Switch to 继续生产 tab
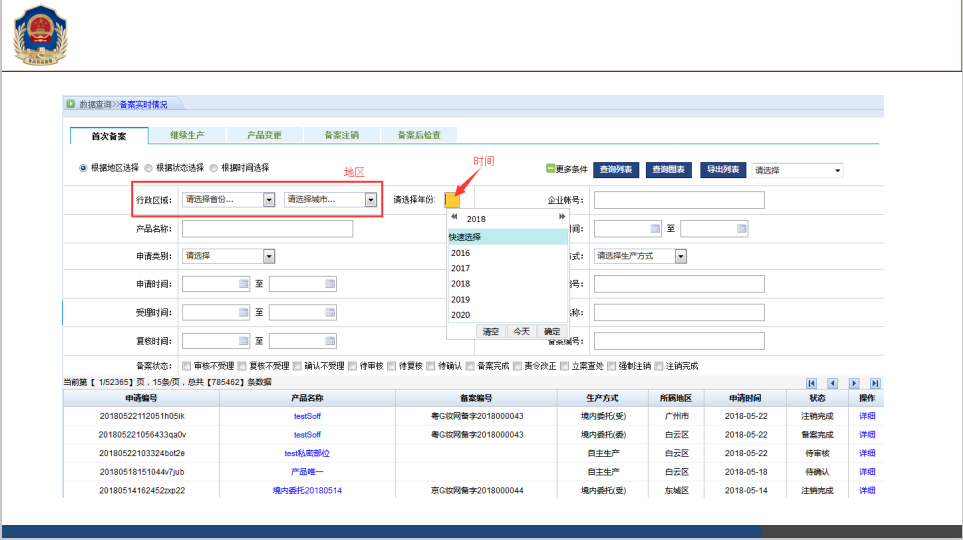 coord(187,135)
